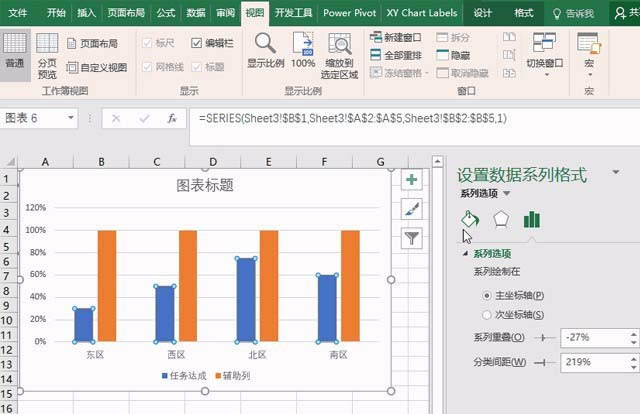Open the Name Box dropdown arrow

click(x=89, y=118)
